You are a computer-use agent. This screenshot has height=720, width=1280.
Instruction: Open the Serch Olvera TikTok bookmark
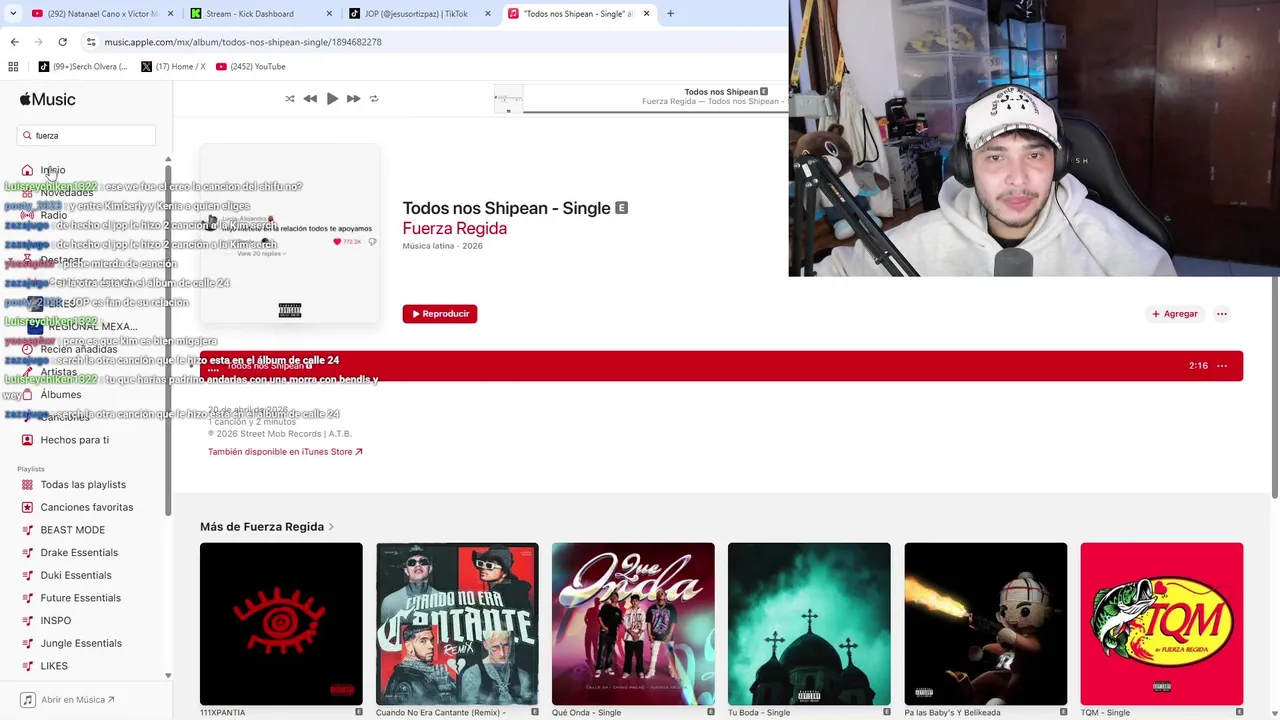(x=83, y=67)
